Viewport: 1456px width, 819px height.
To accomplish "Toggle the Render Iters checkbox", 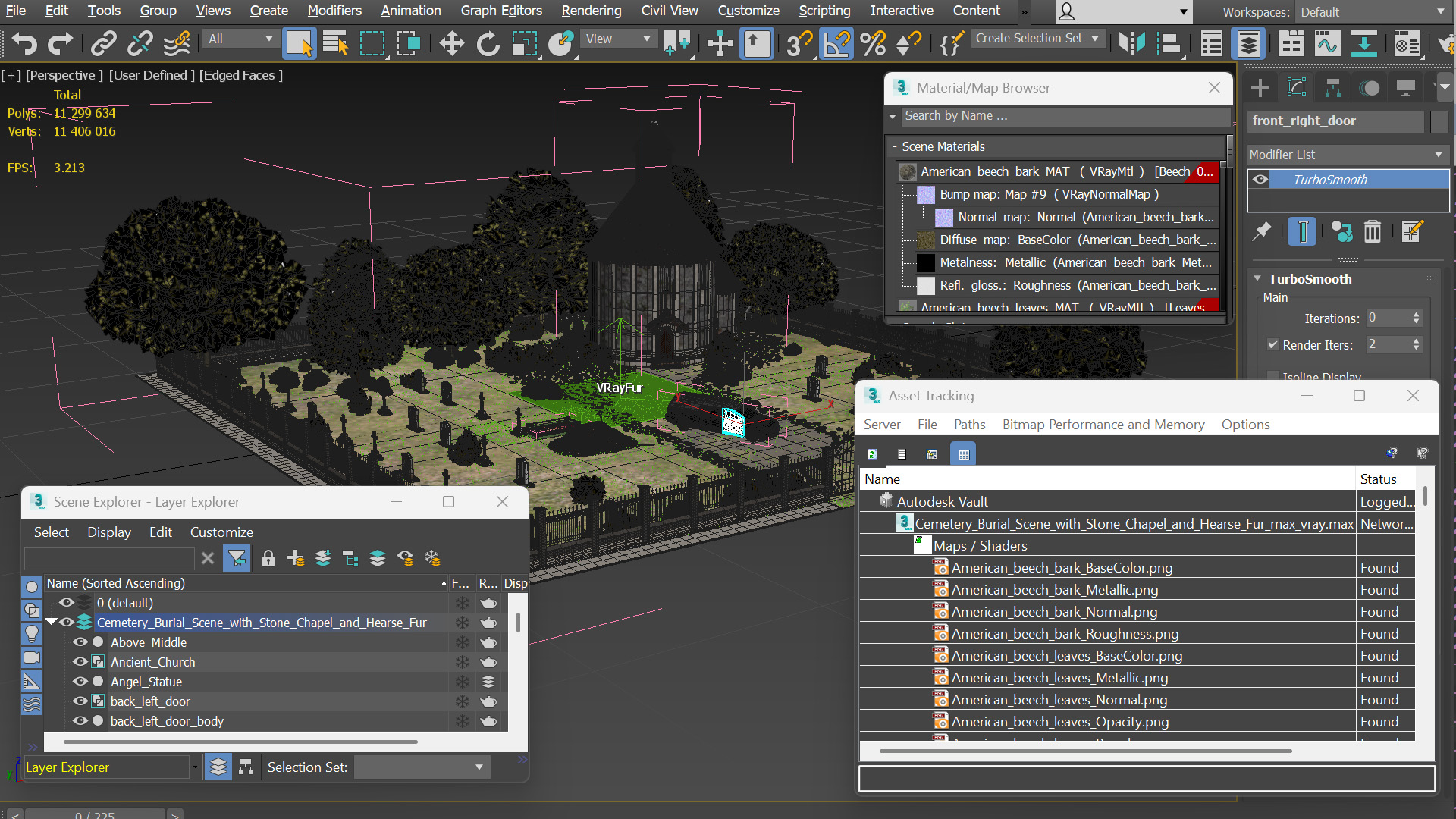I will coord(1273,344).
